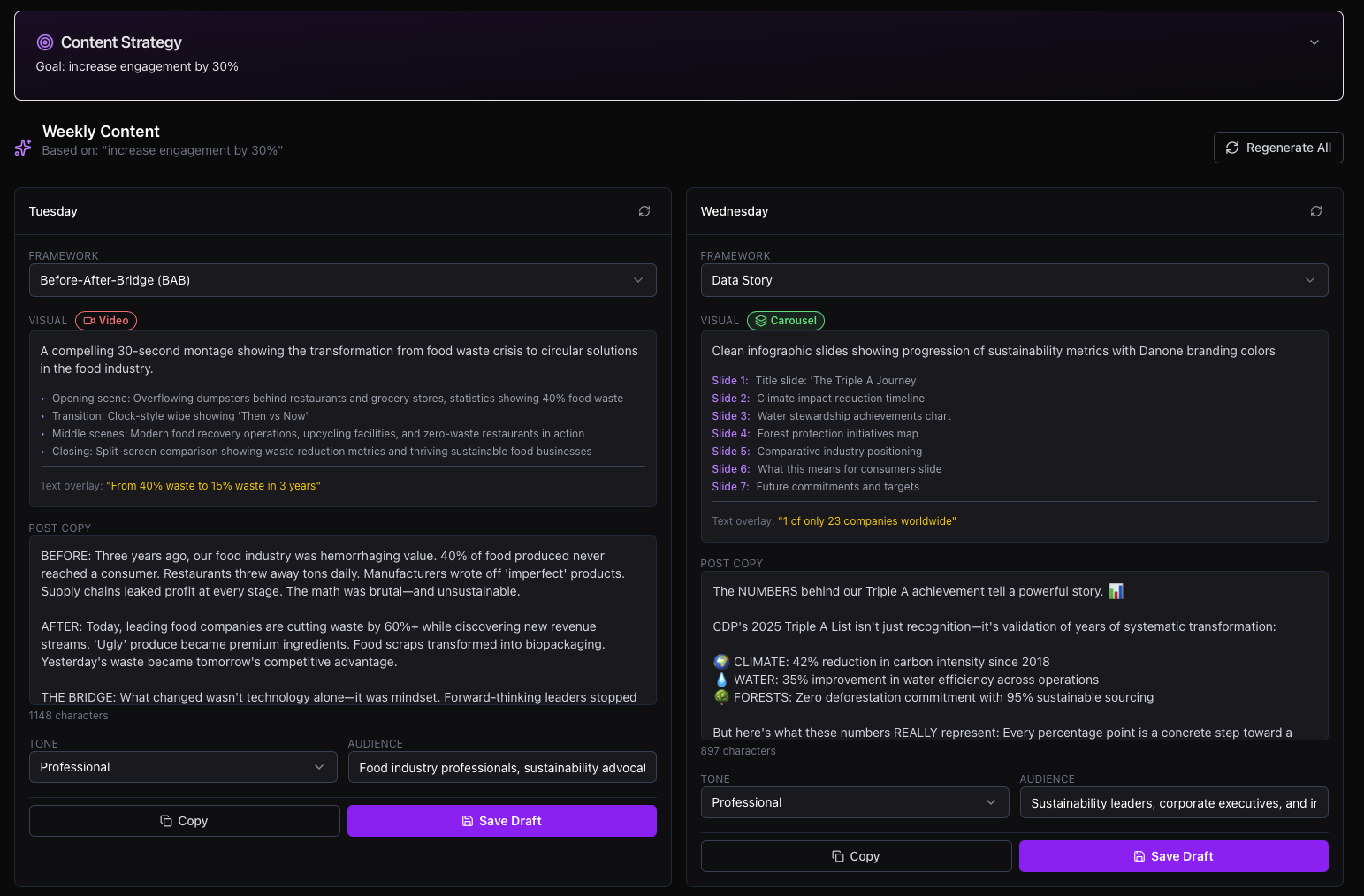The image size is (1364, 896).
Task: Copy Tuesday's post content
Action: click(184, 821)
